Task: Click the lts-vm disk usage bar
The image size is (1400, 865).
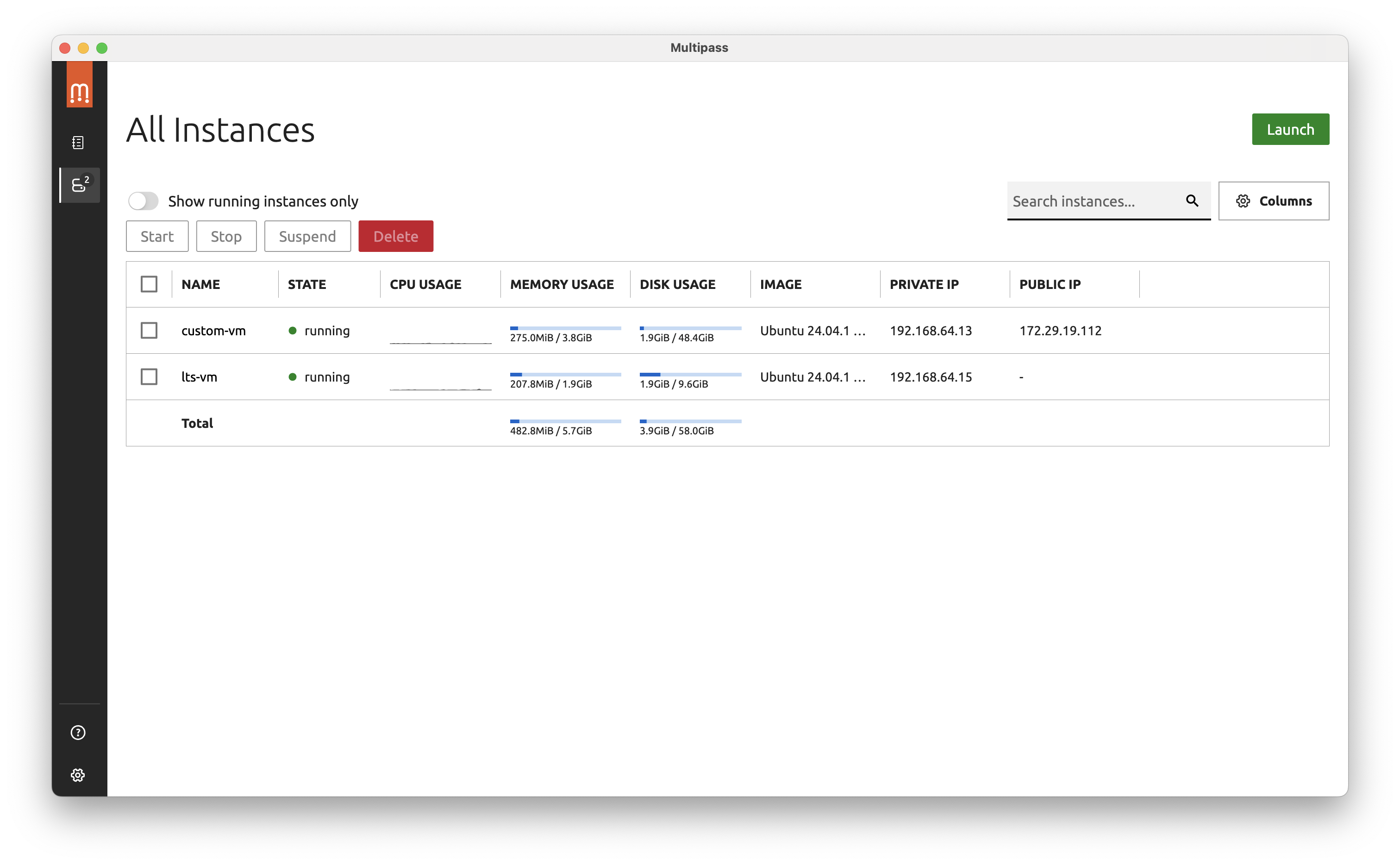Action: pos(690,375)
